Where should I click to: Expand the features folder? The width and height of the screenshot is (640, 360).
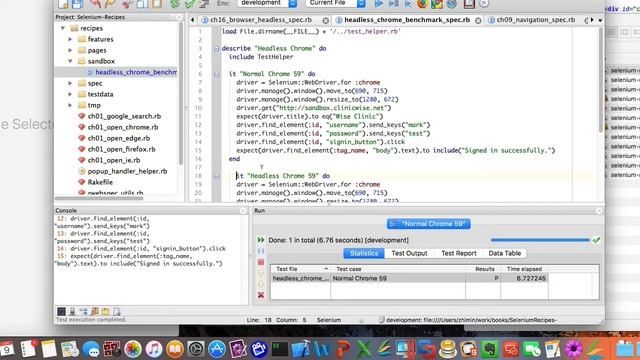70,39
